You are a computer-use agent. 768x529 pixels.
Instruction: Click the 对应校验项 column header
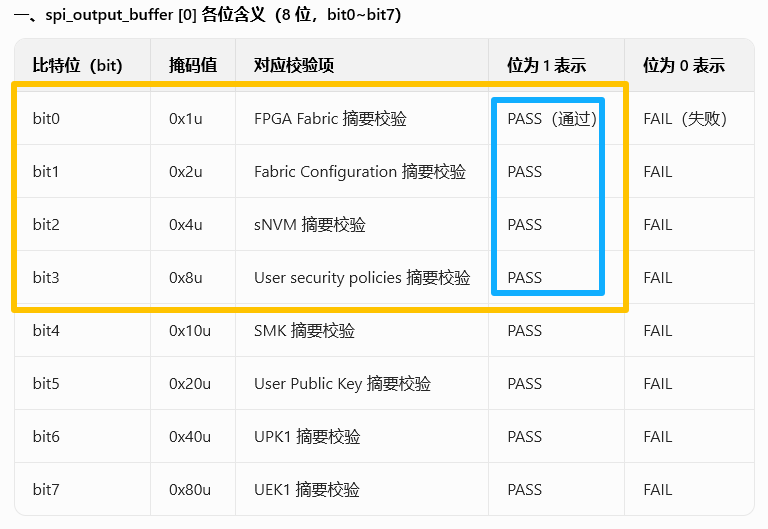click(294, 65)
